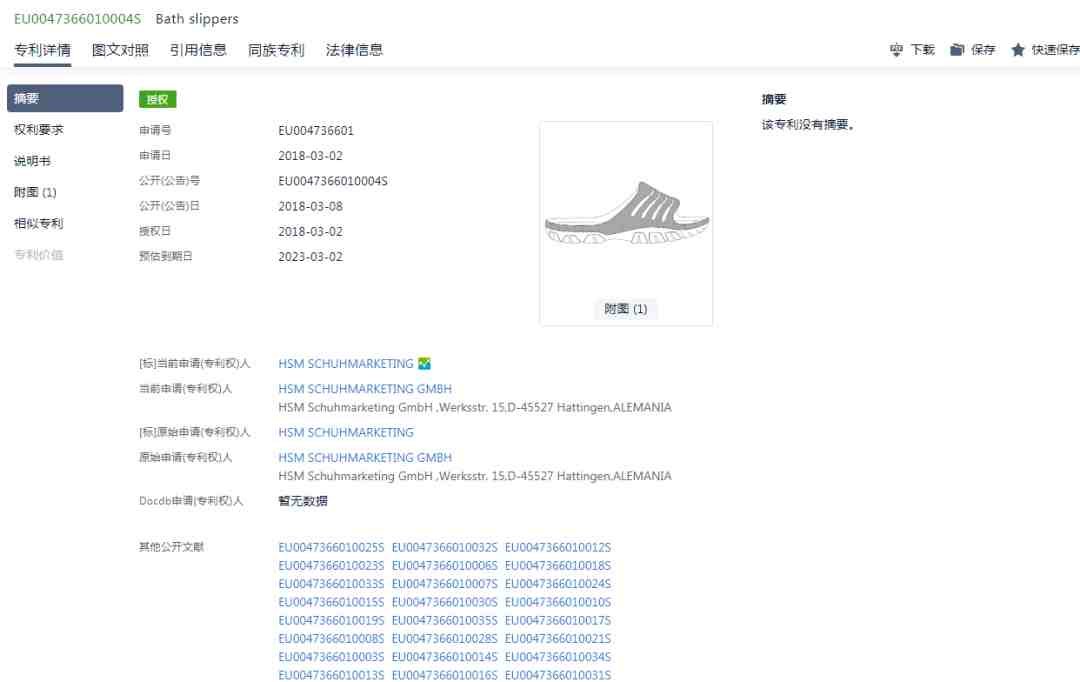
Task: Select the 法律信息 tab
Action: (x=354, y=50)
